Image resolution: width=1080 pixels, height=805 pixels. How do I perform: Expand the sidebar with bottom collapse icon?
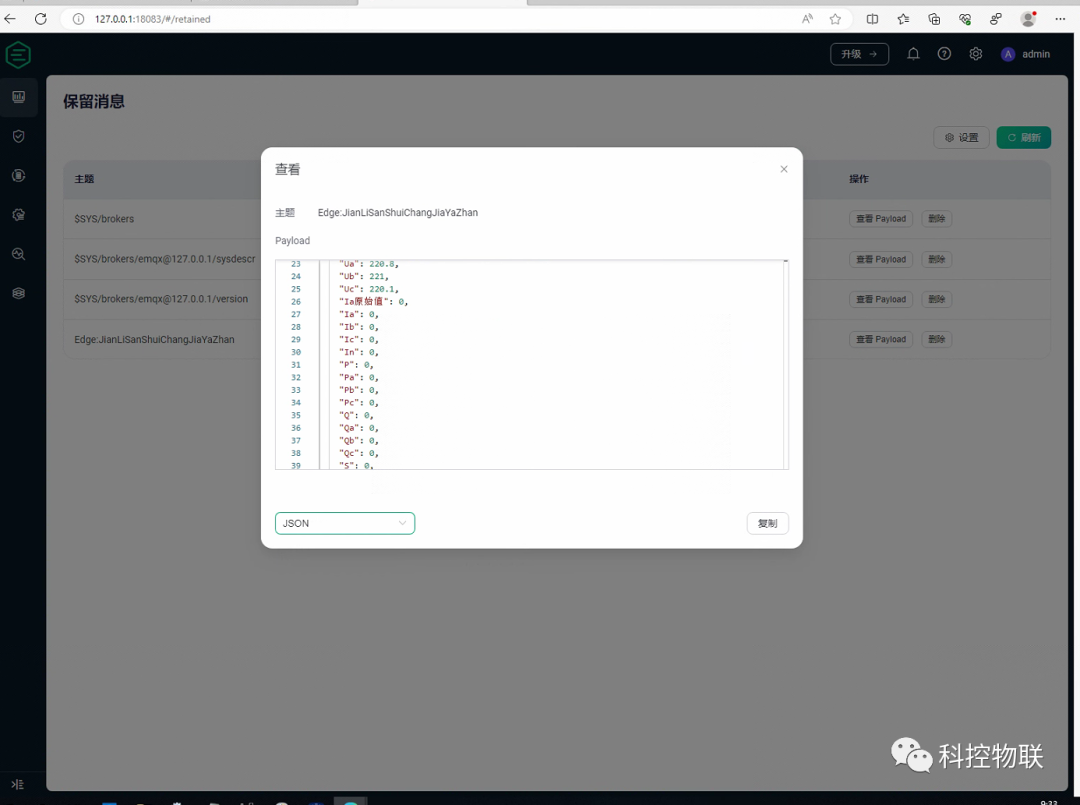click(18, 784)
